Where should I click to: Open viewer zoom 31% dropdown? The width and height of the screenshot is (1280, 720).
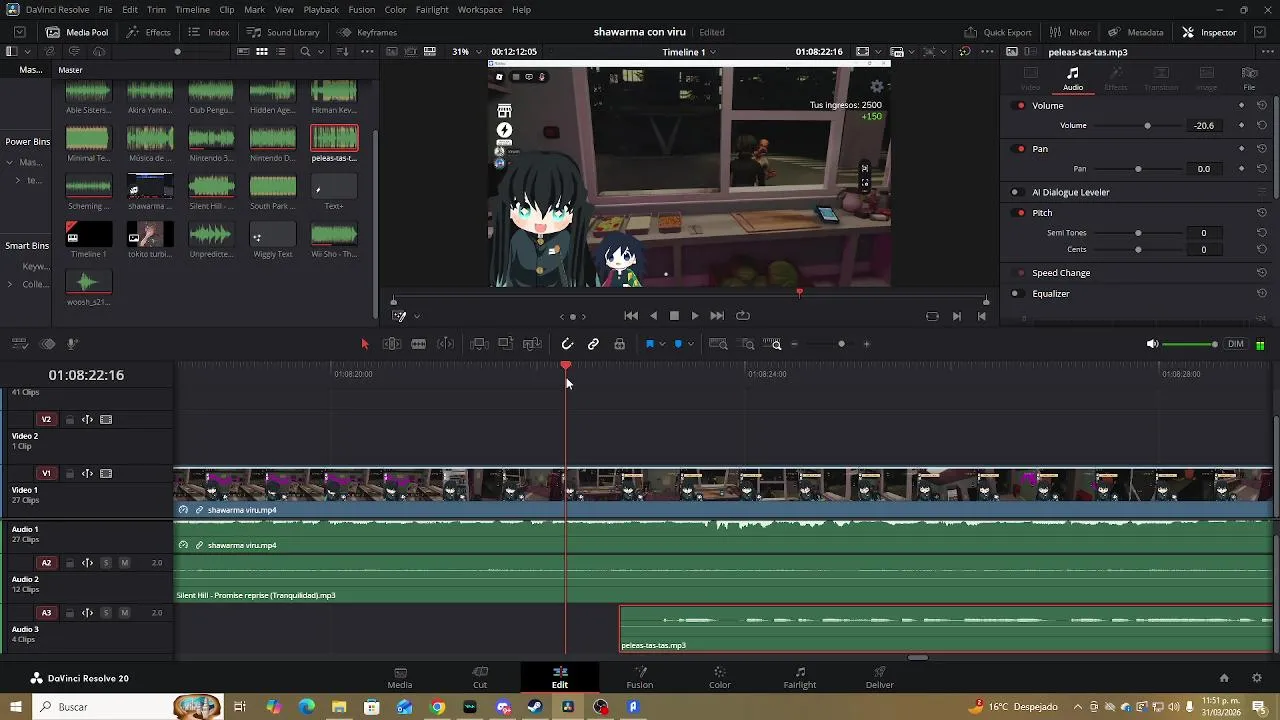465,51
